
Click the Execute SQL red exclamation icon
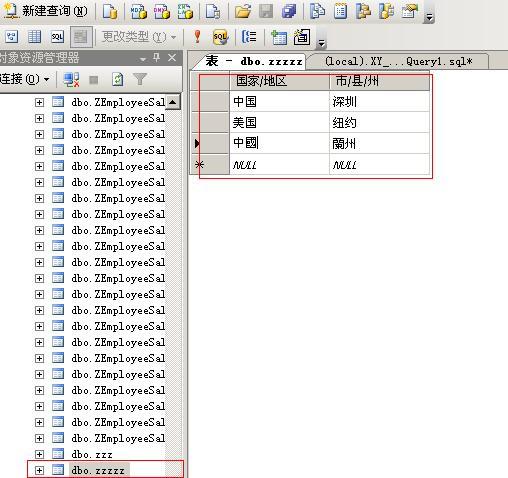point(197,37)
